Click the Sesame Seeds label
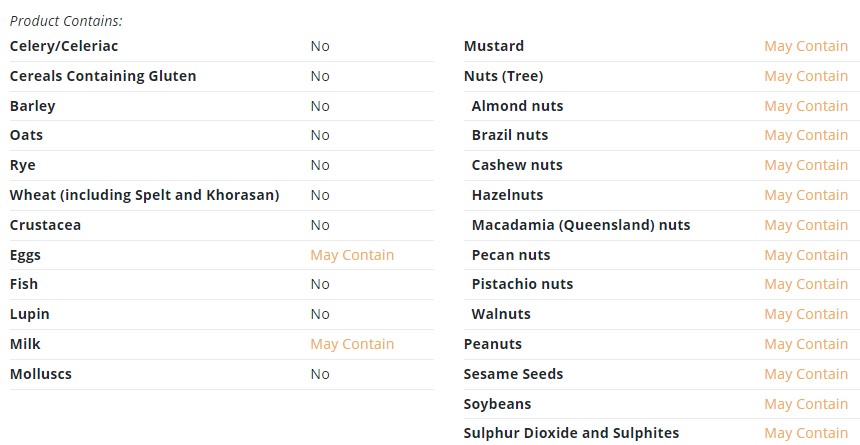 point(513,374)
